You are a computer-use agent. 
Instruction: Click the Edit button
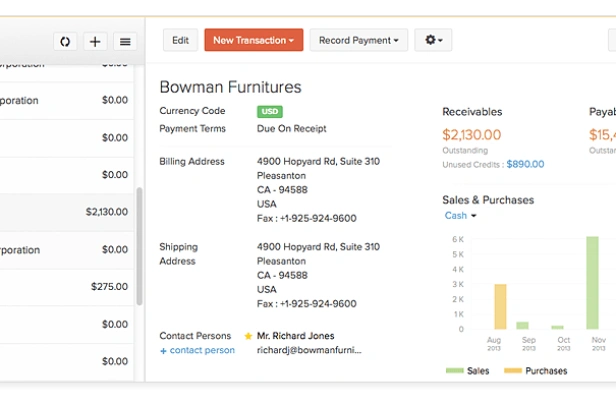(180, 40)
